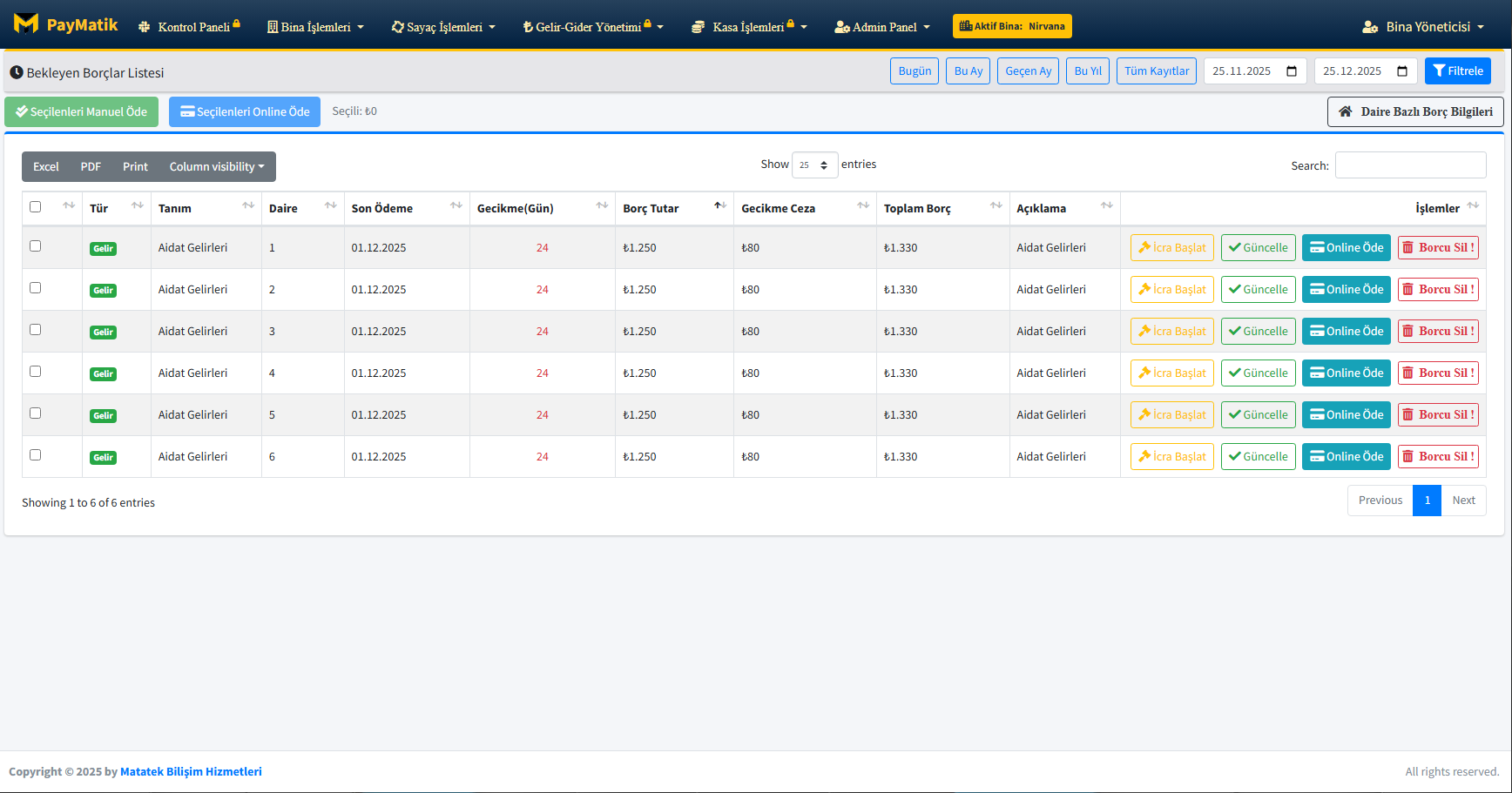Click the trash icon for Daire 1

click(1407, 248)
